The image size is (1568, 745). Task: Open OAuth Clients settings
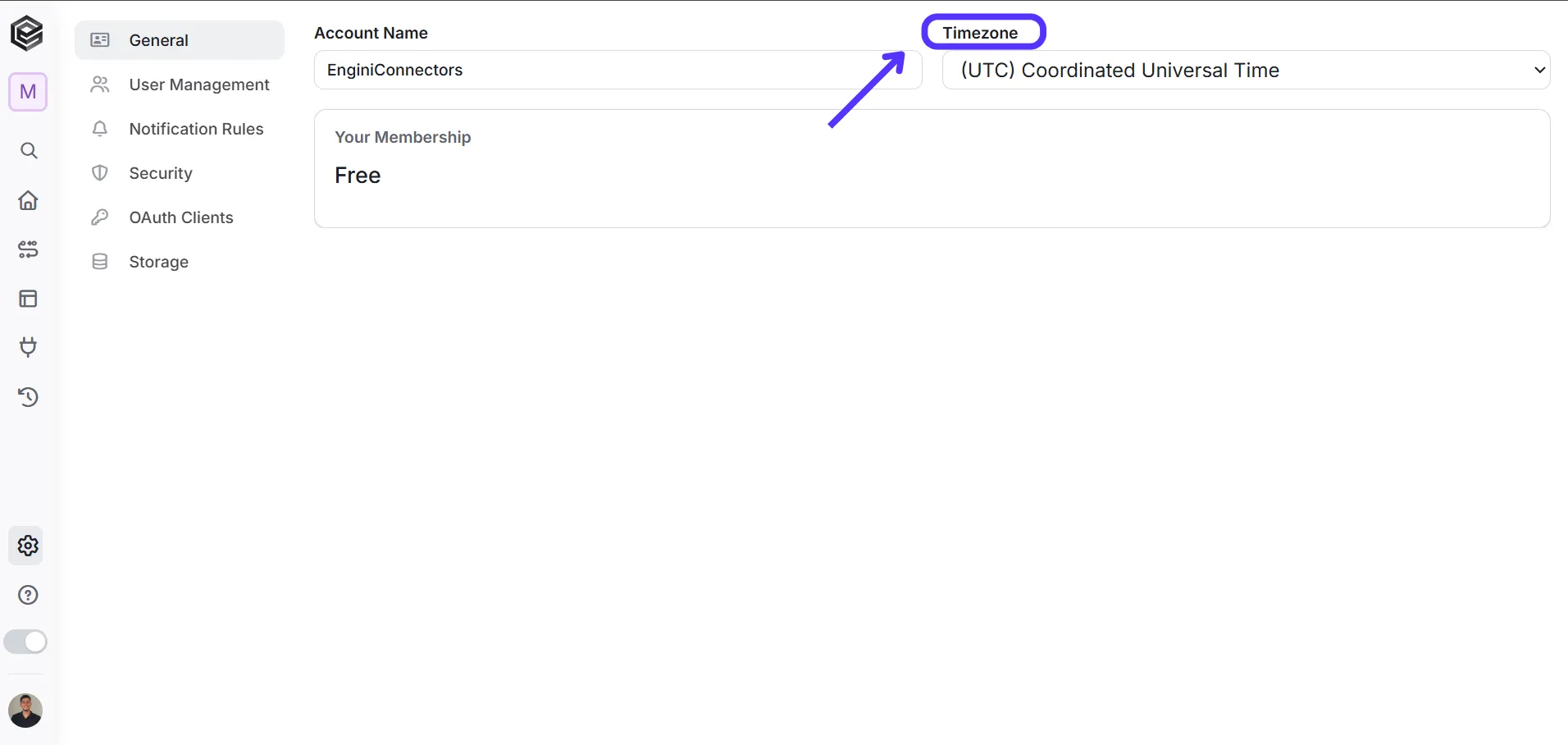[180, 217]
